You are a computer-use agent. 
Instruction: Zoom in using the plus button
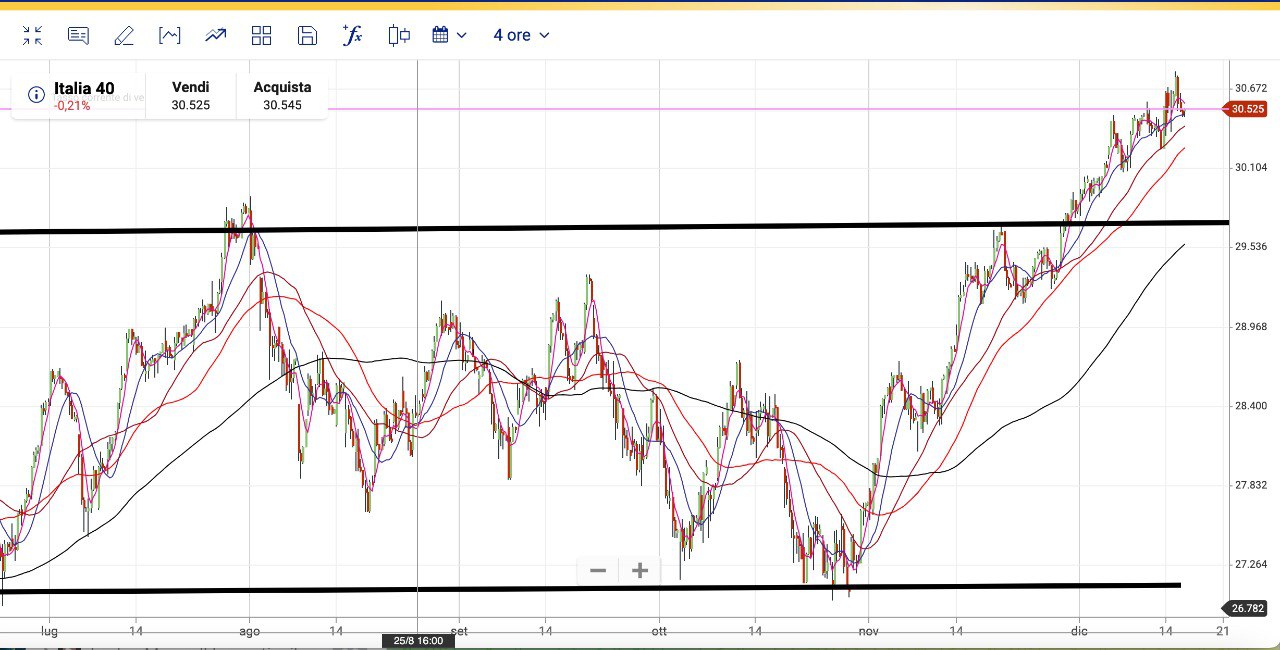[640, 571]
